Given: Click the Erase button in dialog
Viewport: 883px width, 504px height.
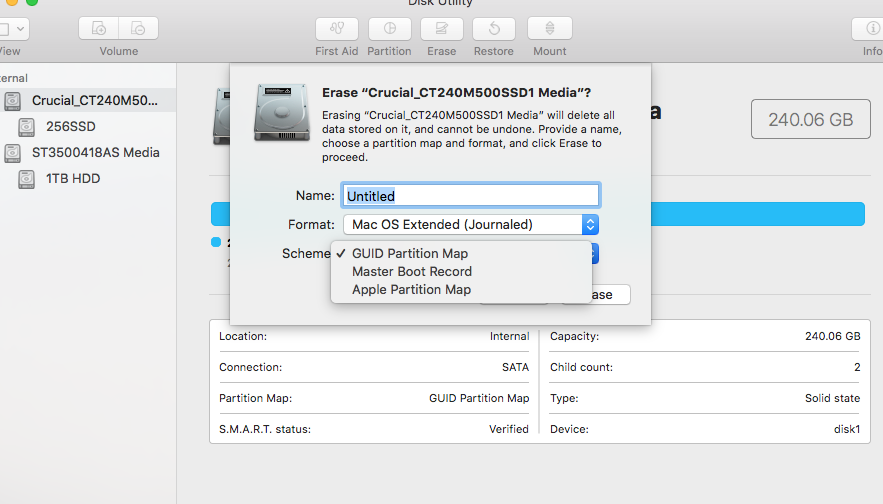Looking at the screenshot, I should coord(610,295).
